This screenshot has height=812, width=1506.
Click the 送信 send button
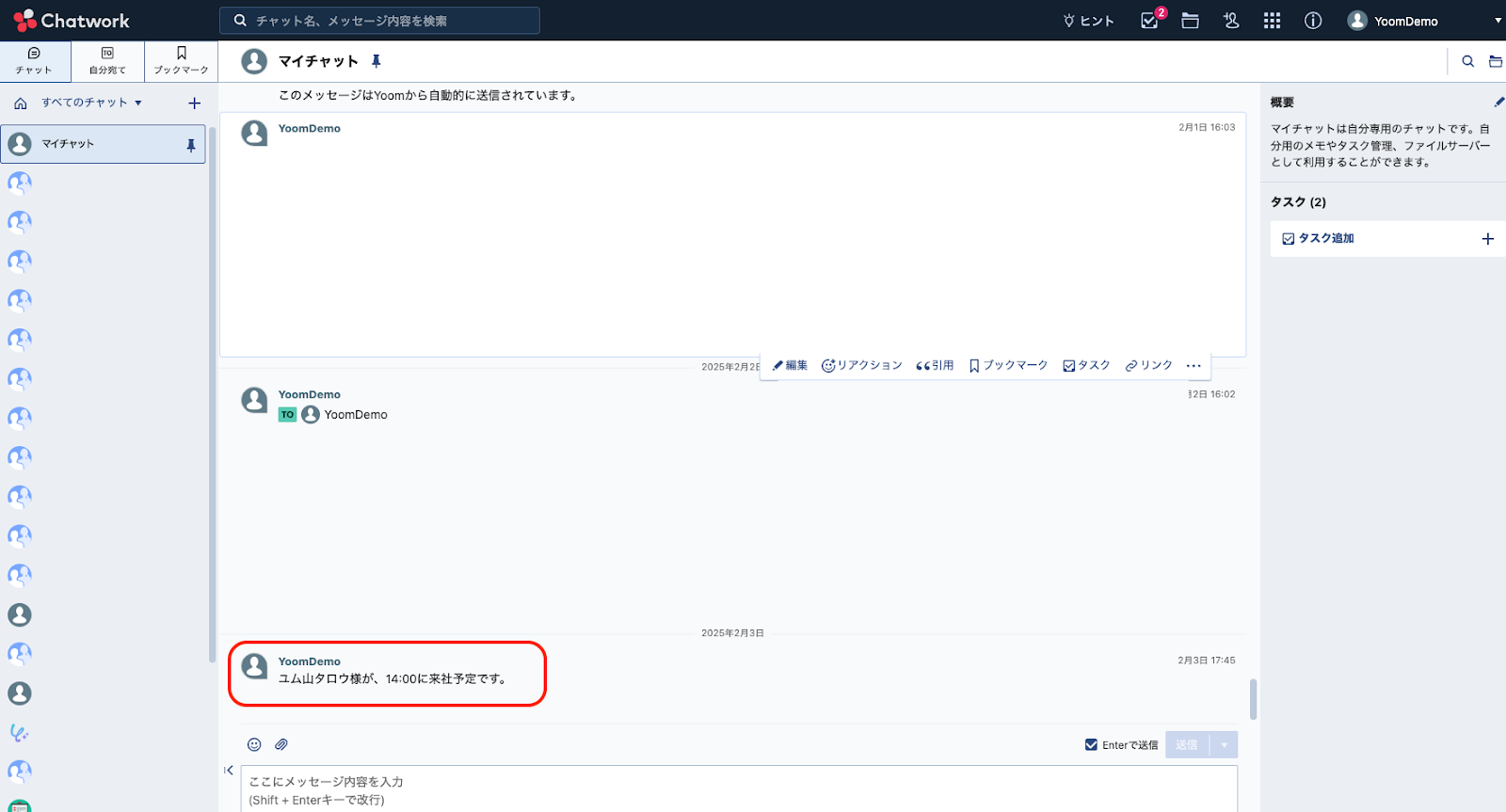(x=1187, y=744)
